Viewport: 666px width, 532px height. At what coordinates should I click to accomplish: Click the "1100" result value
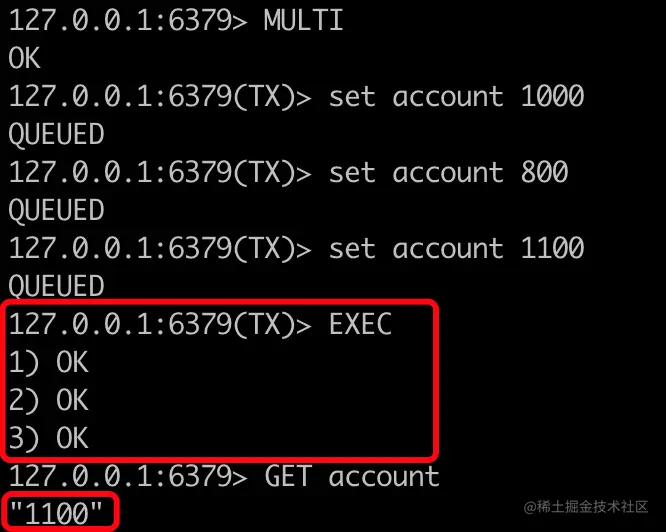click(x=56, y=513)
